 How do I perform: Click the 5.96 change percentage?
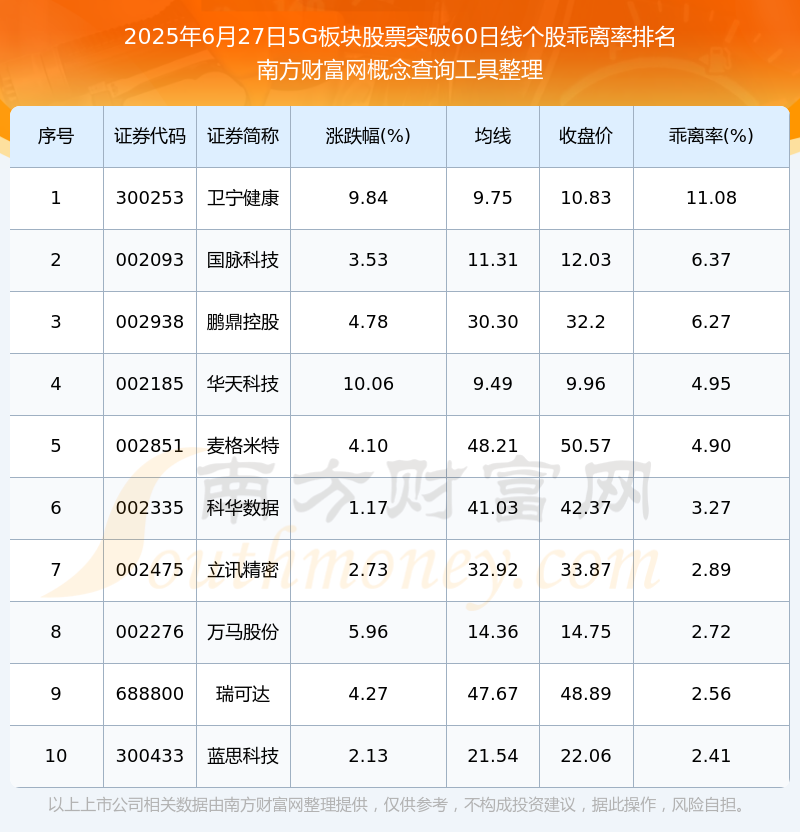(368, 632)
